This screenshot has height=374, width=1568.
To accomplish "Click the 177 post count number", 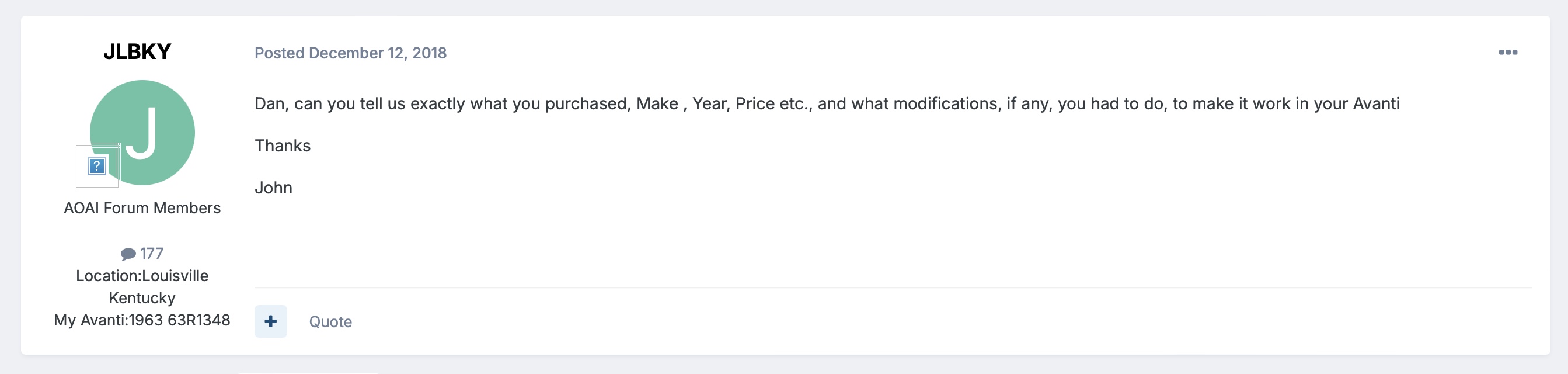I will tap(152, 254).
